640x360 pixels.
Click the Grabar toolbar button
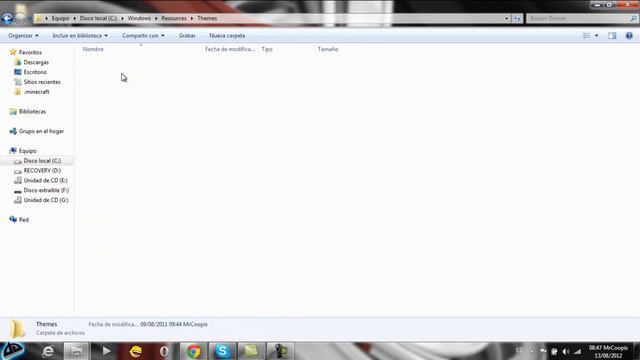point(187,36)
